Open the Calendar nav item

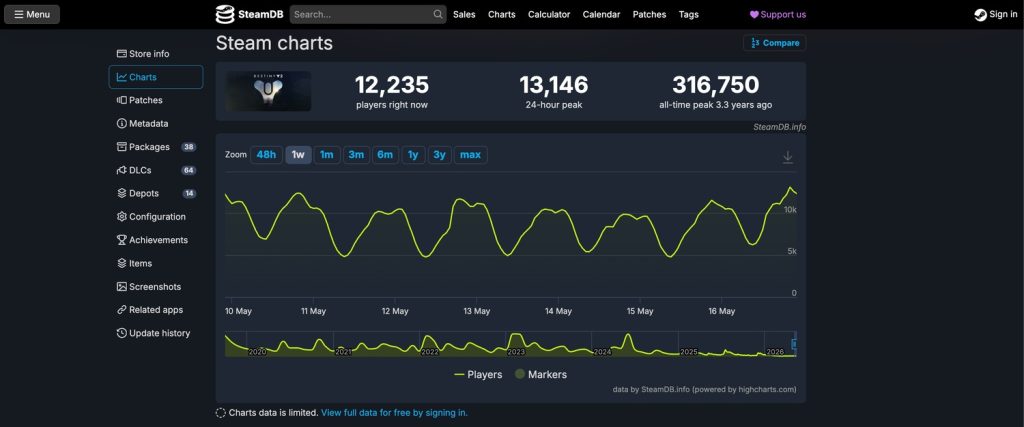pos(601,14)
